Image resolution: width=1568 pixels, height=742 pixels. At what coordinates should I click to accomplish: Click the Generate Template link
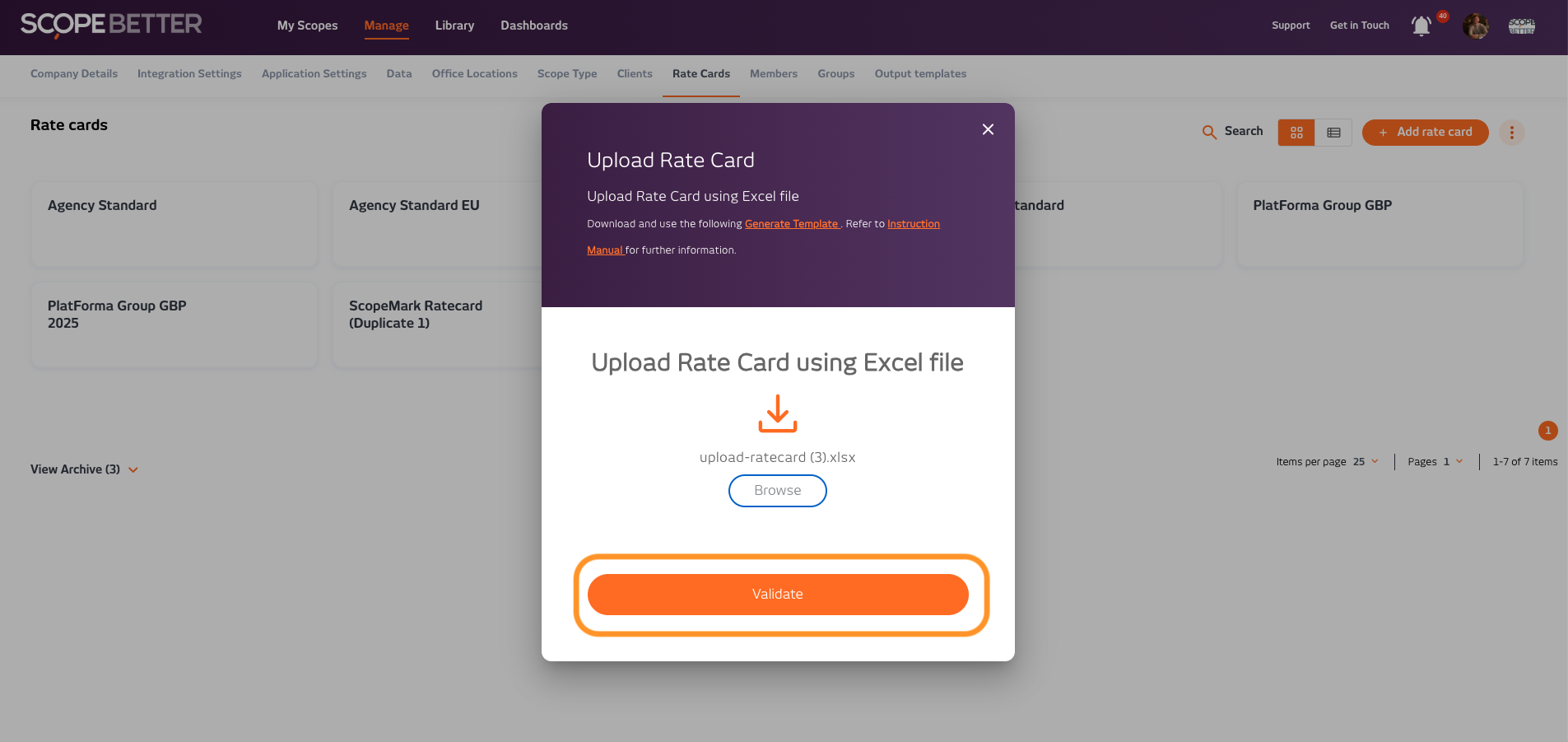pyautogui.click(x=791, y=224)
